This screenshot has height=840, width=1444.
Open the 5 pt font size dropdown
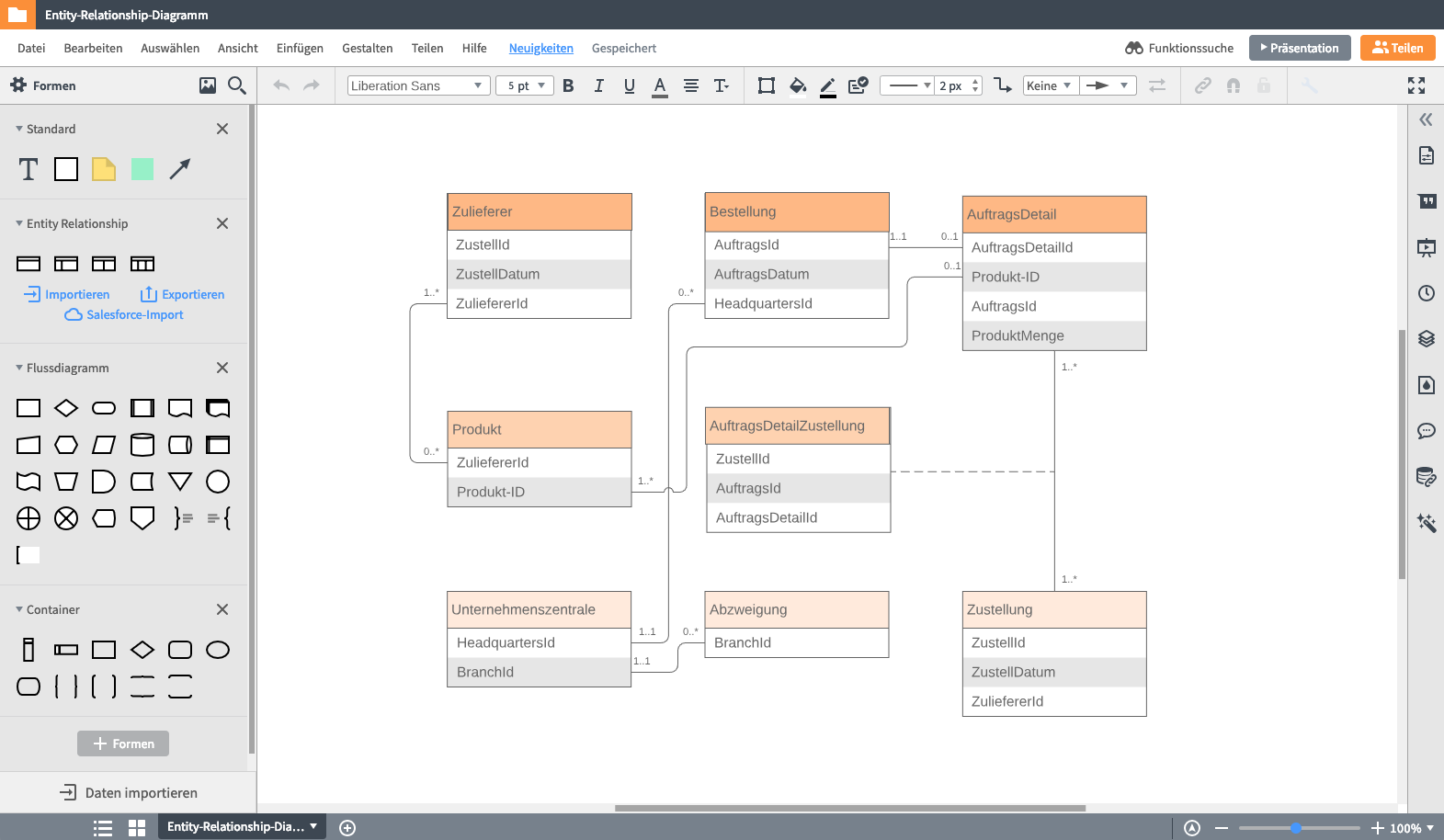(525, 85)
